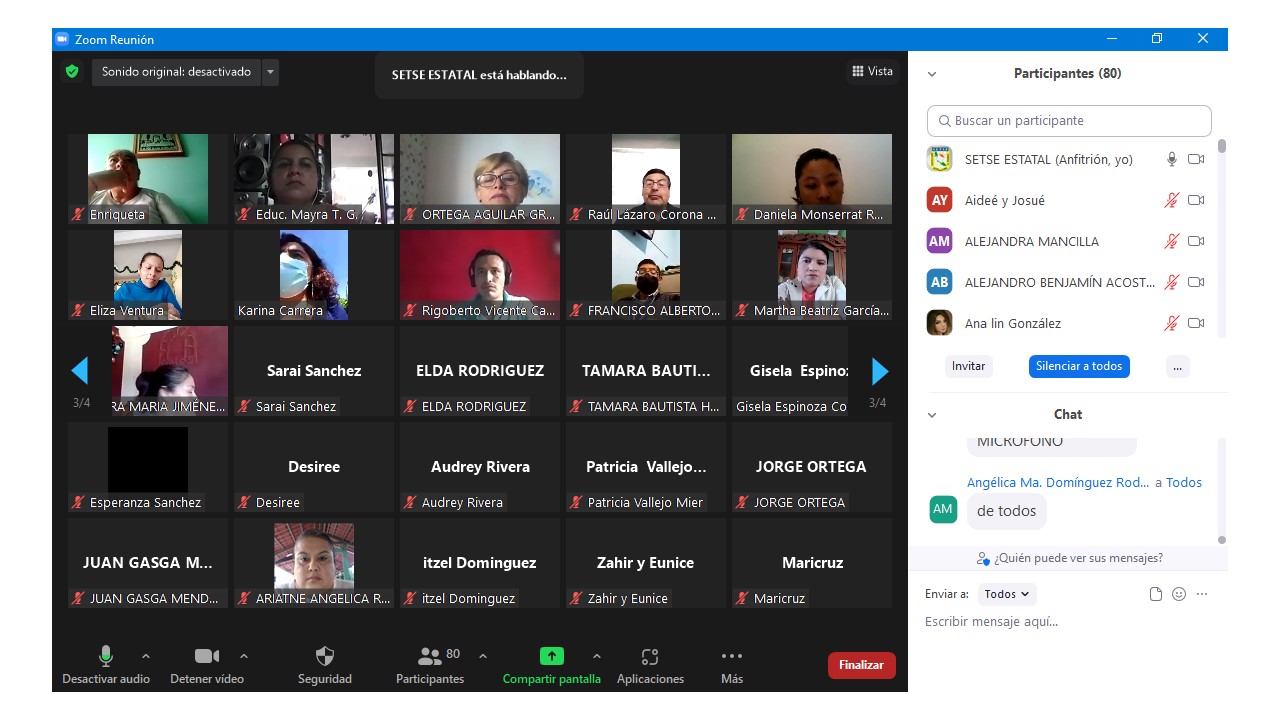Click the Invitar button
Image resolution: width=1280 pixels, height=720 pixels.
click(968, 366)
